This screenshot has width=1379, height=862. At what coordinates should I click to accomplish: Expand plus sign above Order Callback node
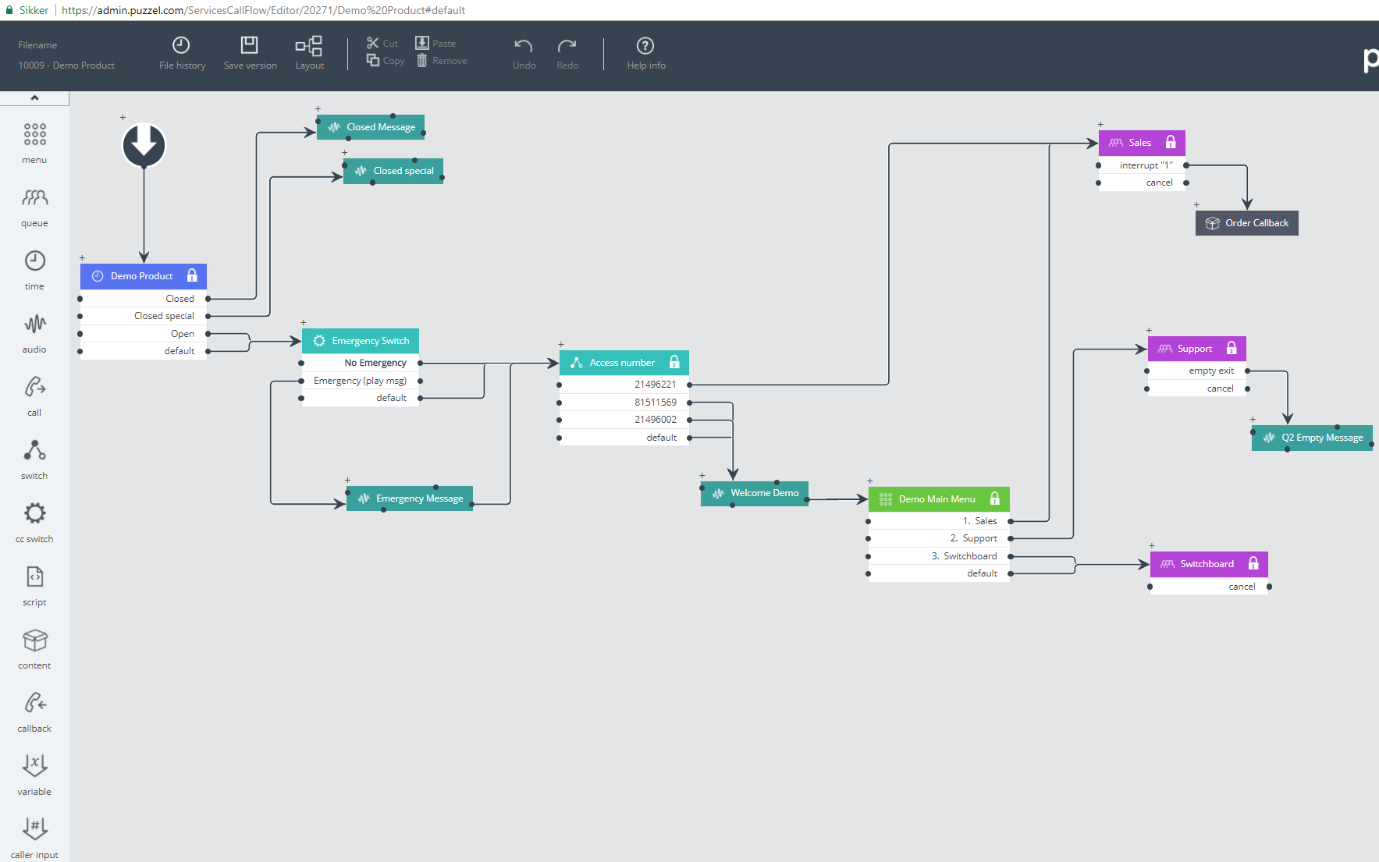1197,205
